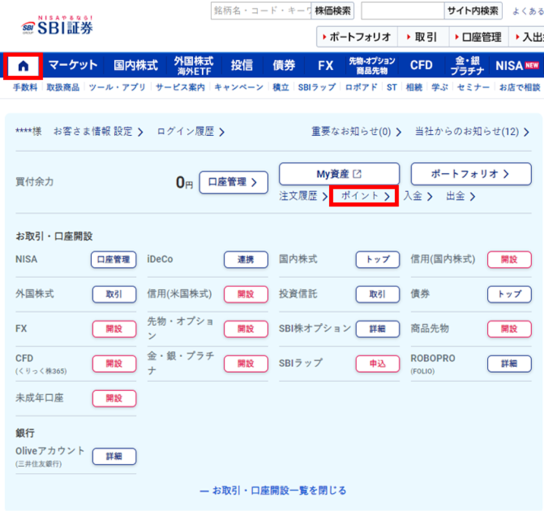This screenshot has width=544, height=511.
Task: Click iDeCo 連携 button
Action: tap(246, 260)
